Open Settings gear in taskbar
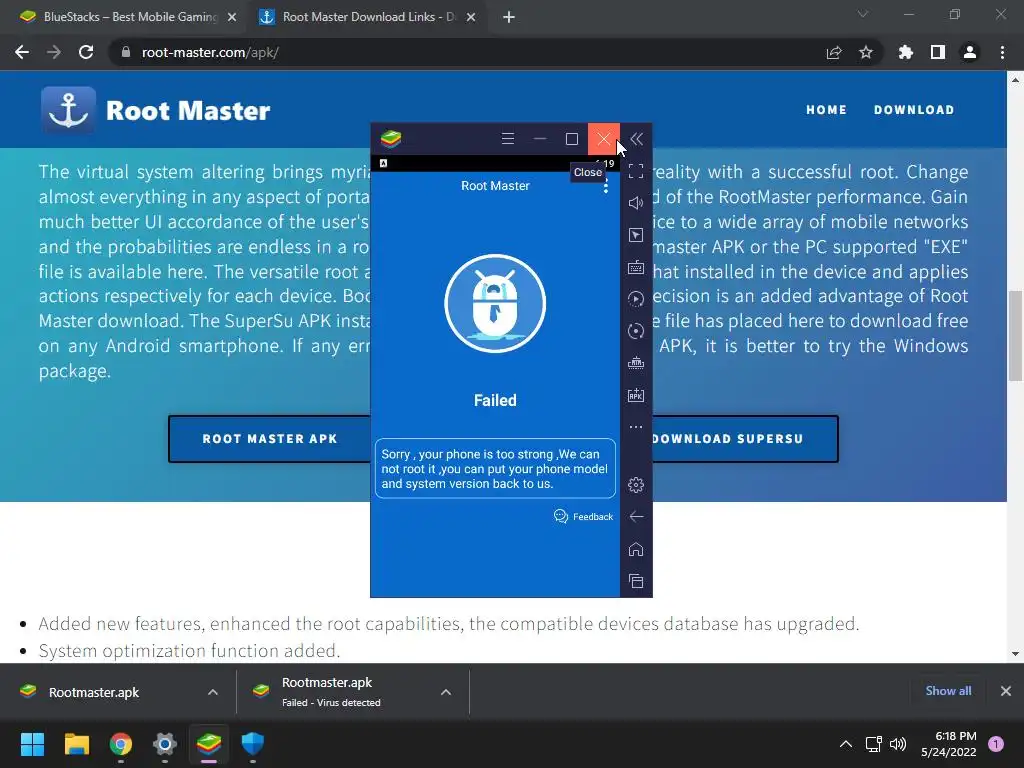The image size is (1024, 768). [x=165, y=744]
